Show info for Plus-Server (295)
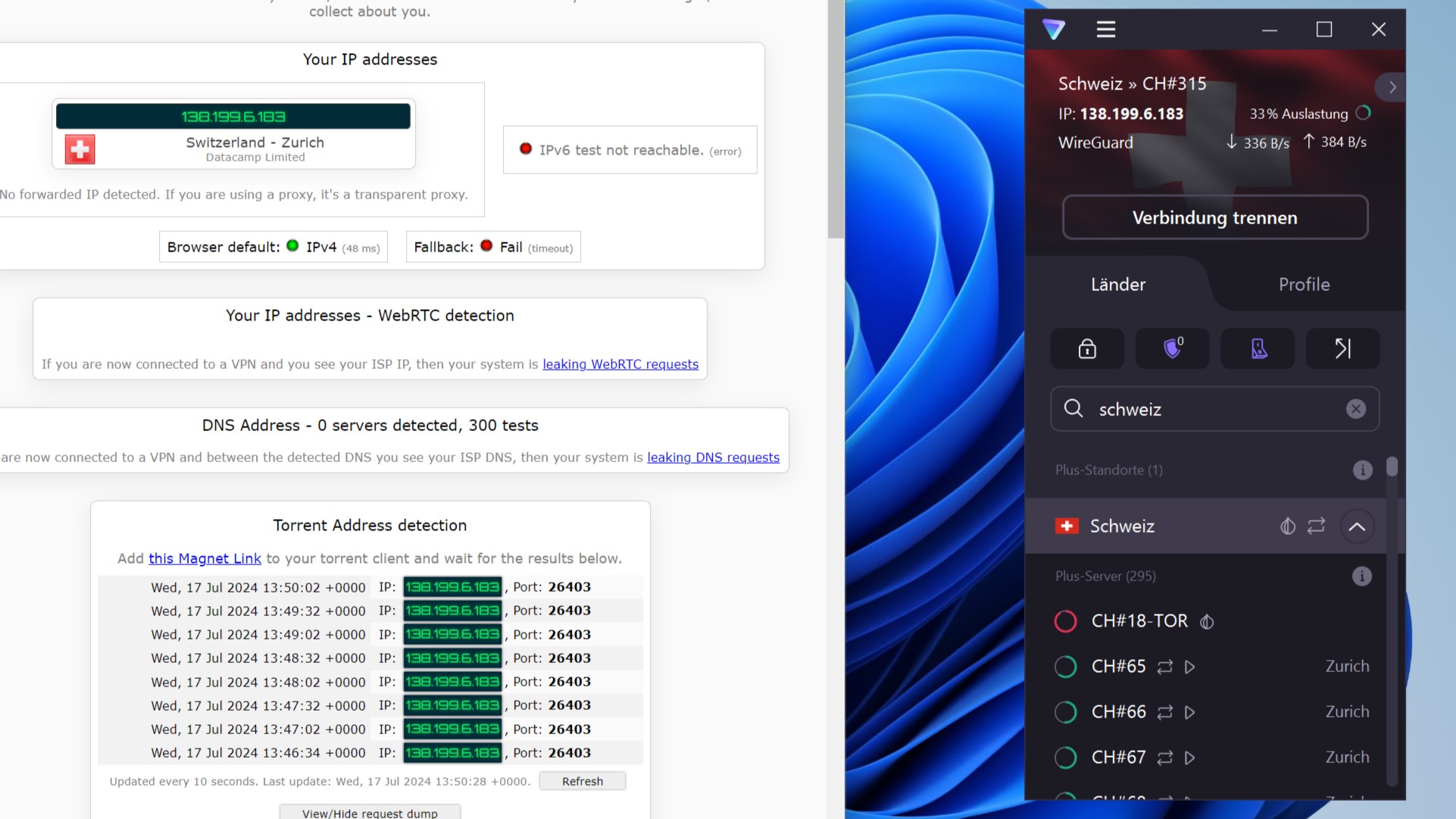1456x819 pixels. click(x=1362, y=577)
